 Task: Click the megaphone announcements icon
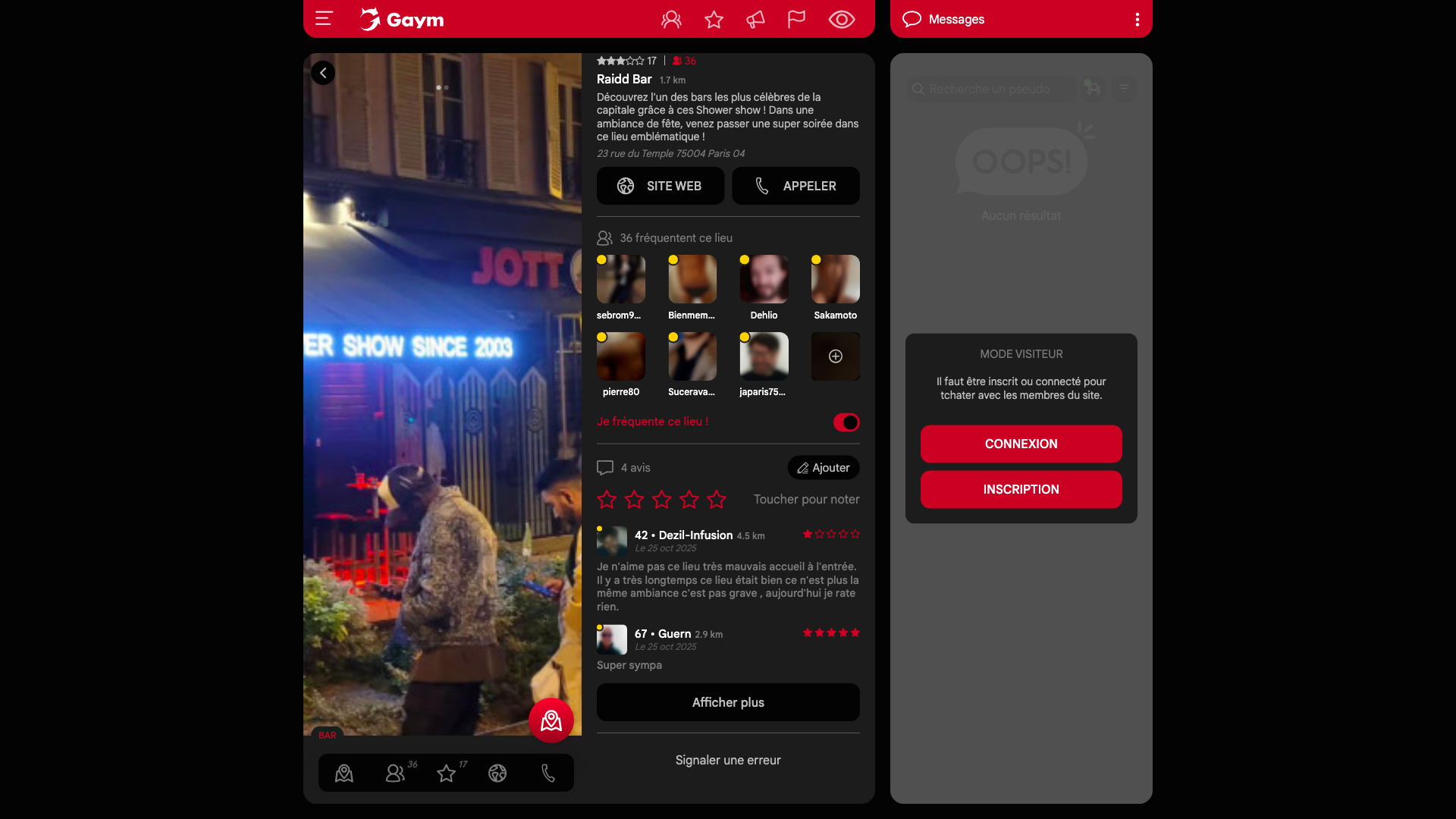pos(755,20)
